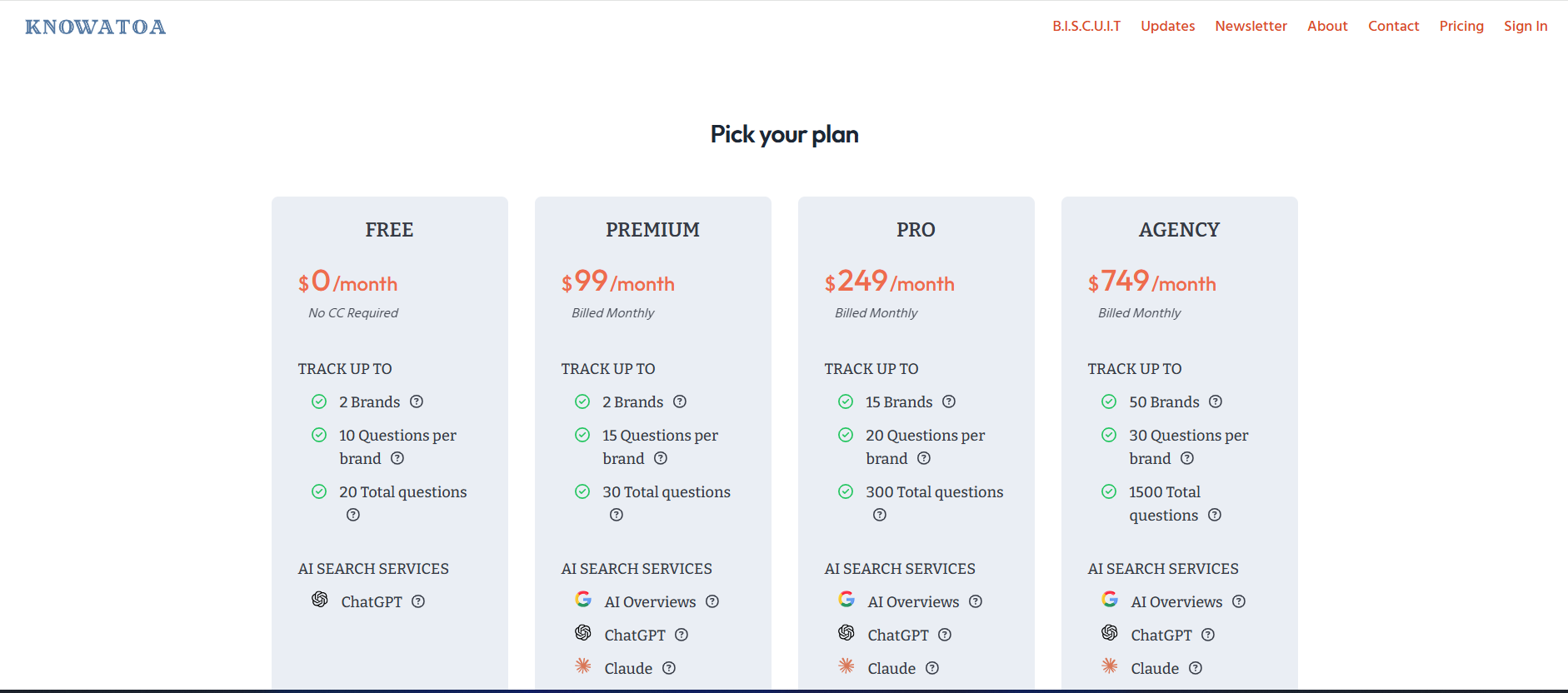Viewport: 1568px width, 693px height.
Task: Select the Claude icon in the Agency column
Action: pos(1109,666)
